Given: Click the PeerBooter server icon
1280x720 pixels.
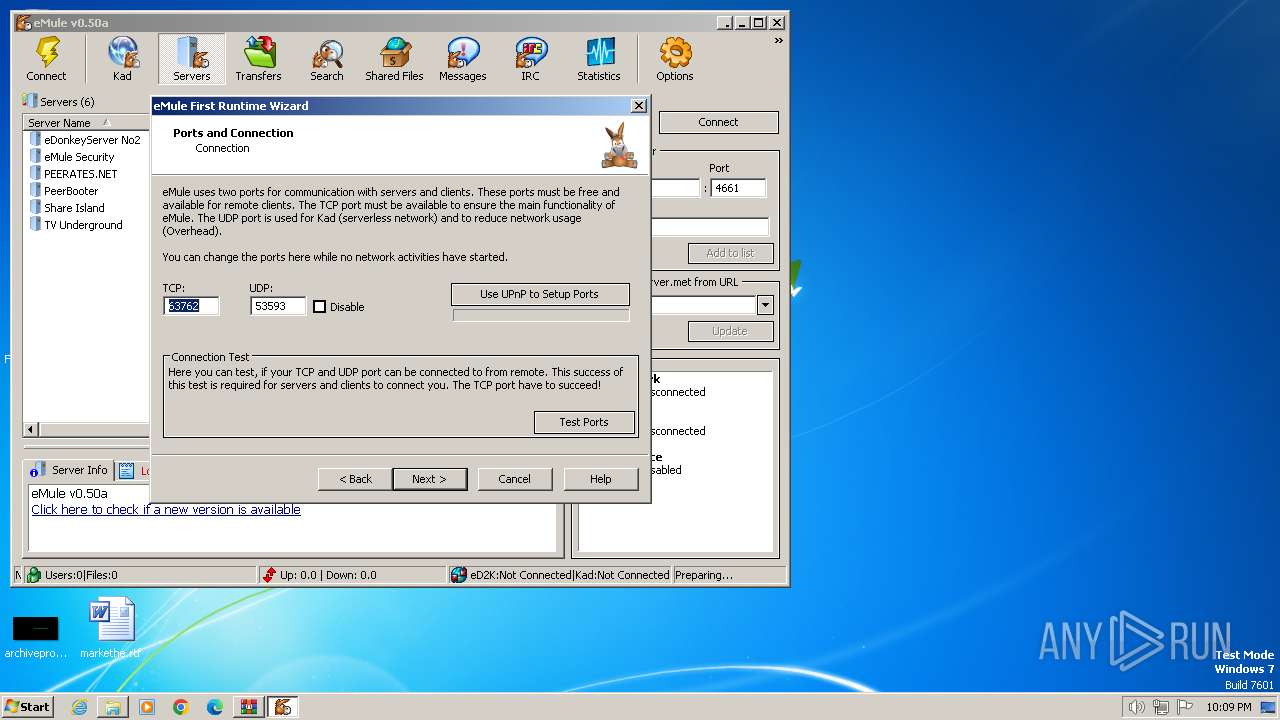Looking at the screenshot, I should pos(35,191).
